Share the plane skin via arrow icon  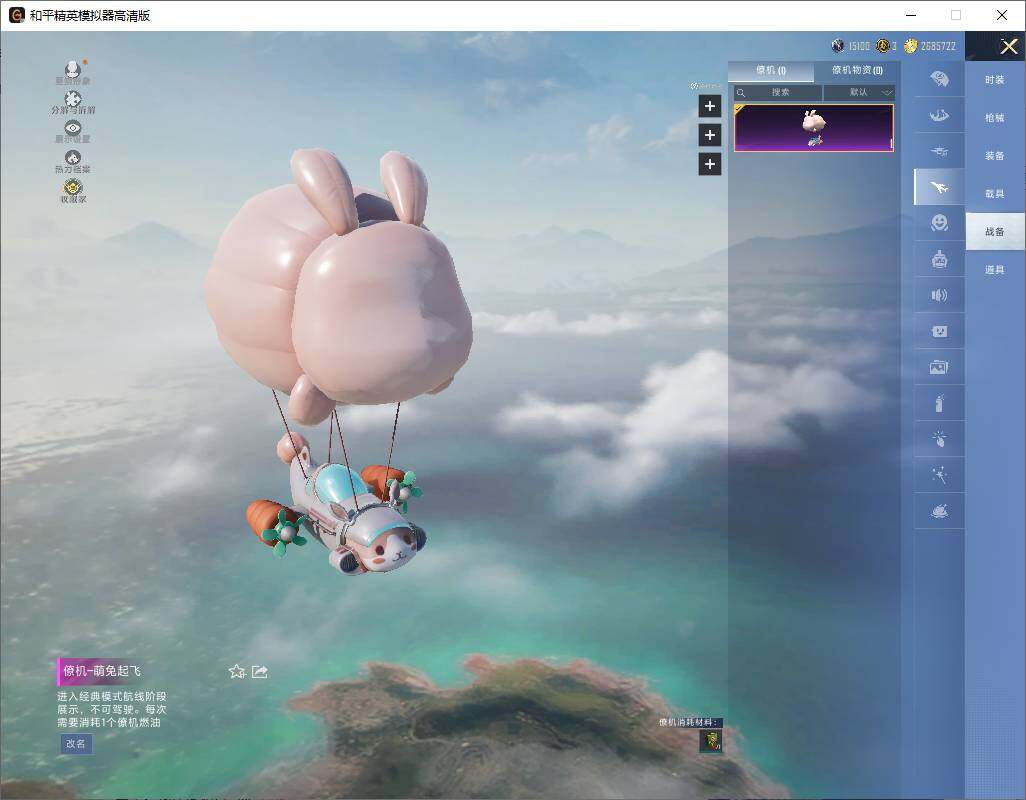tap(260, 671)
